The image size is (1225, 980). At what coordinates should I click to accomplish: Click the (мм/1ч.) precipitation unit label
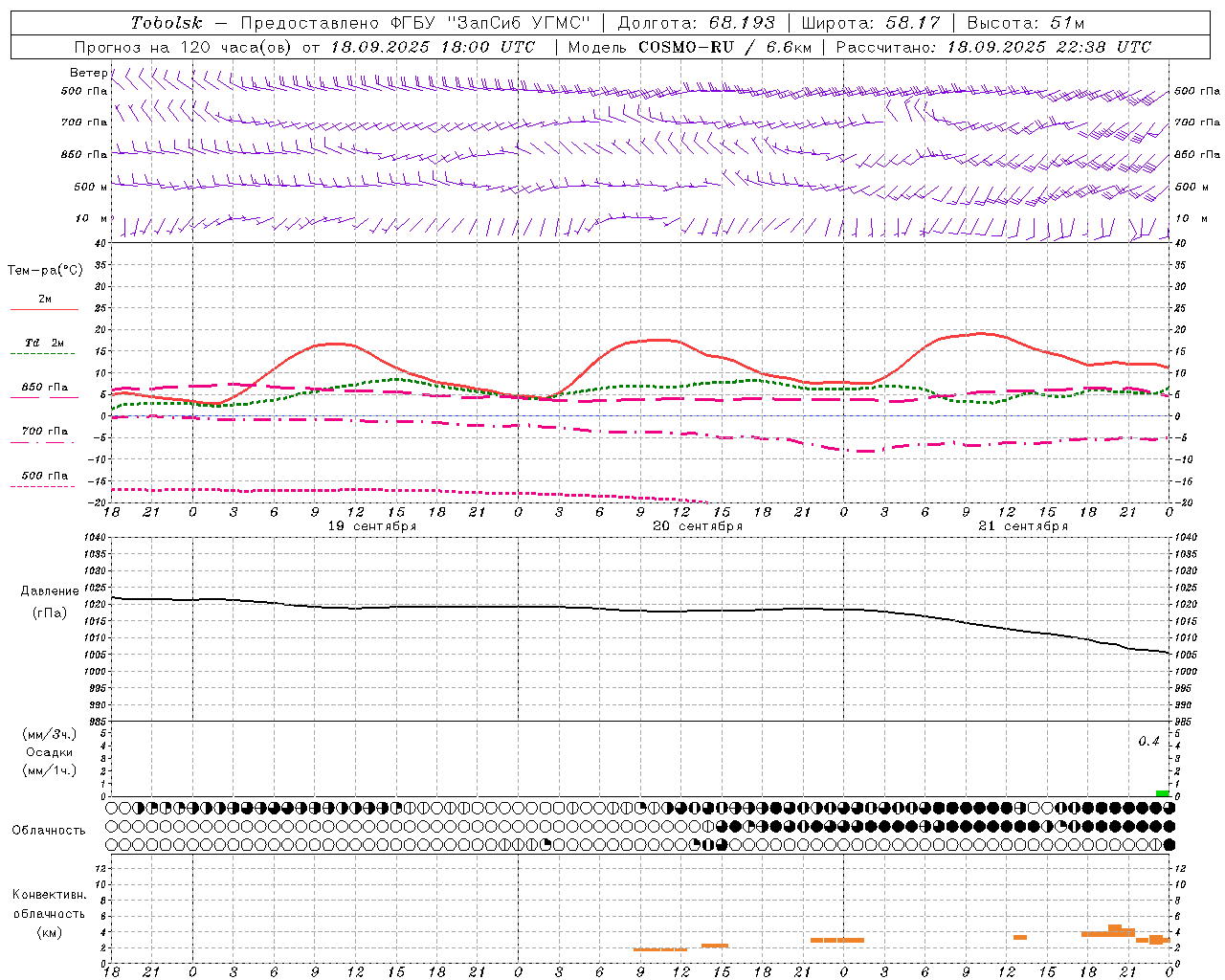(x=49, y=770)
